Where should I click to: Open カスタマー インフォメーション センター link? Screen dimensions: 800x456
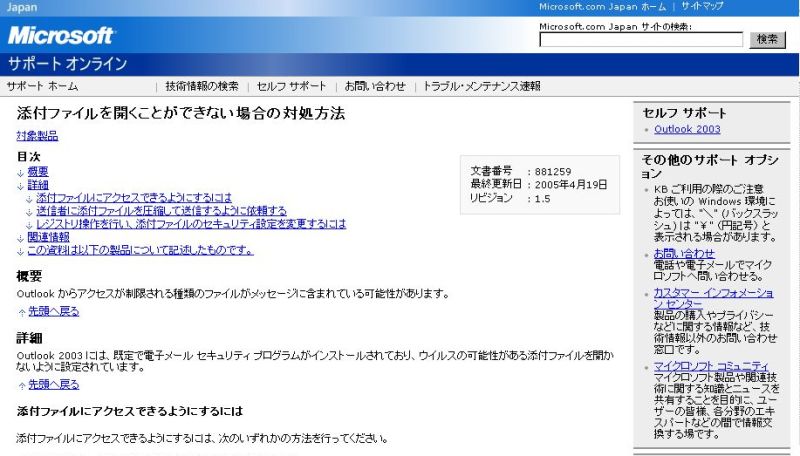point(713,298)
